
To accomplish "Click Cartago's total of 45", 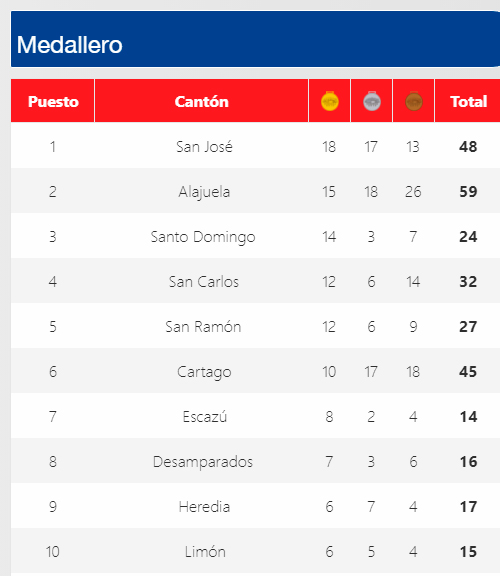I will (x=468, y=372).
